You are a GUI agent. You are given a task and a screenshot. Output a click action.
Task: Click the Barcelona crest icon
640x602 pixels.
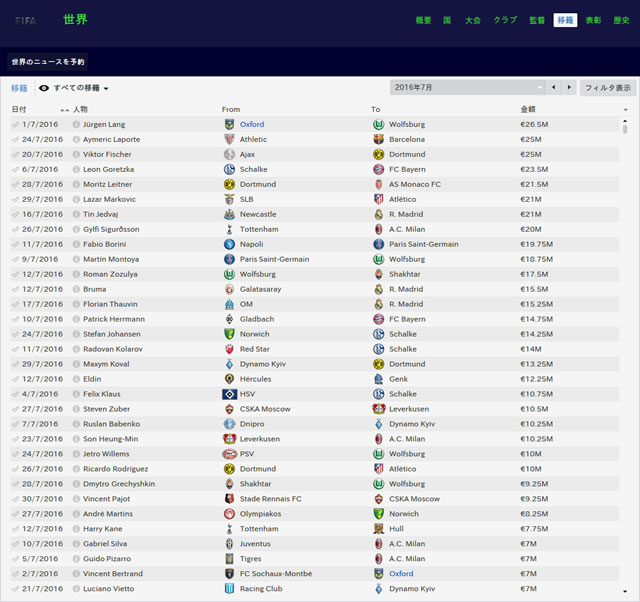[379, 140]
